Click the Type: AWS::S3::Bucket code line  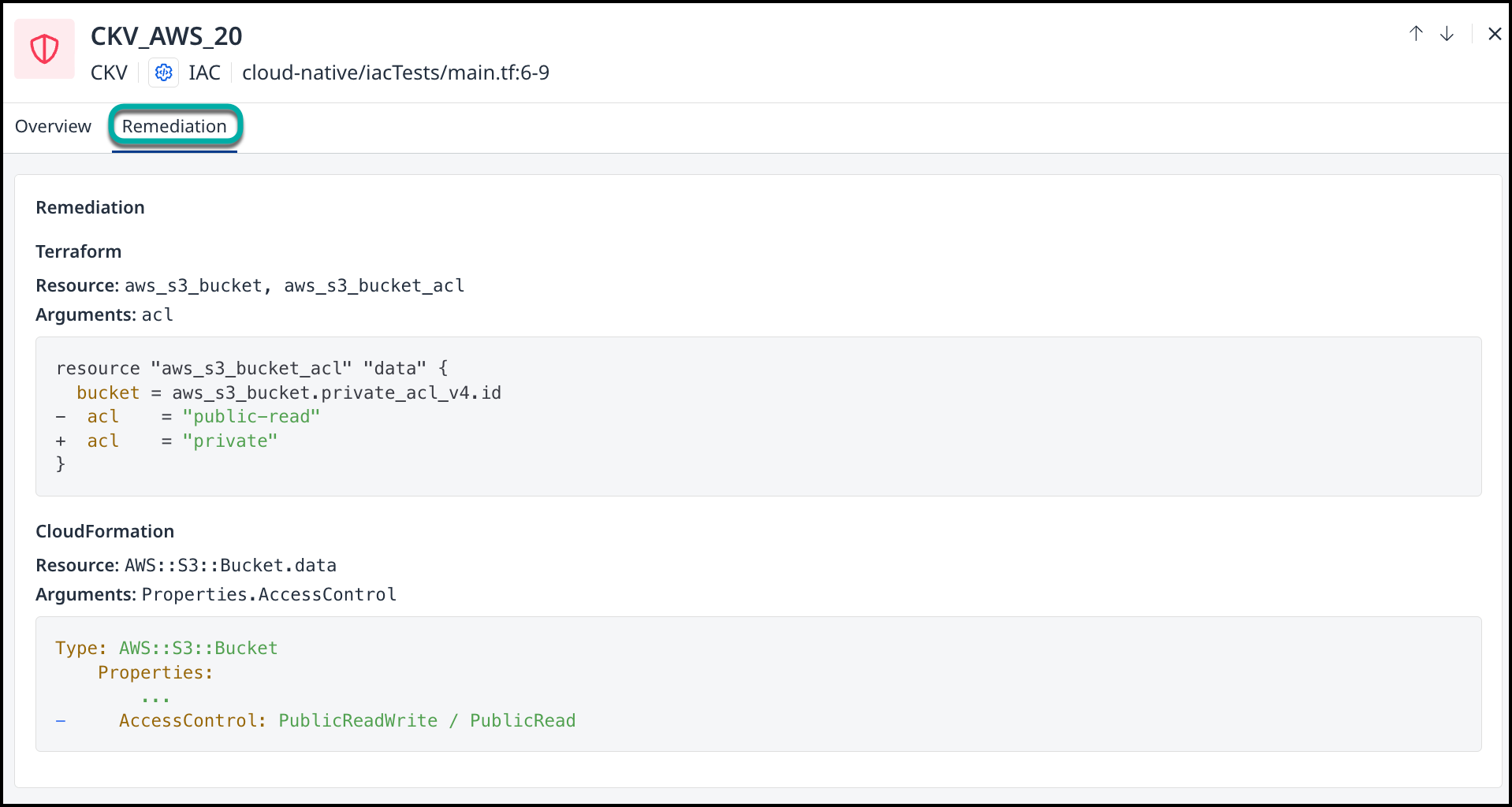coord(166,648)
